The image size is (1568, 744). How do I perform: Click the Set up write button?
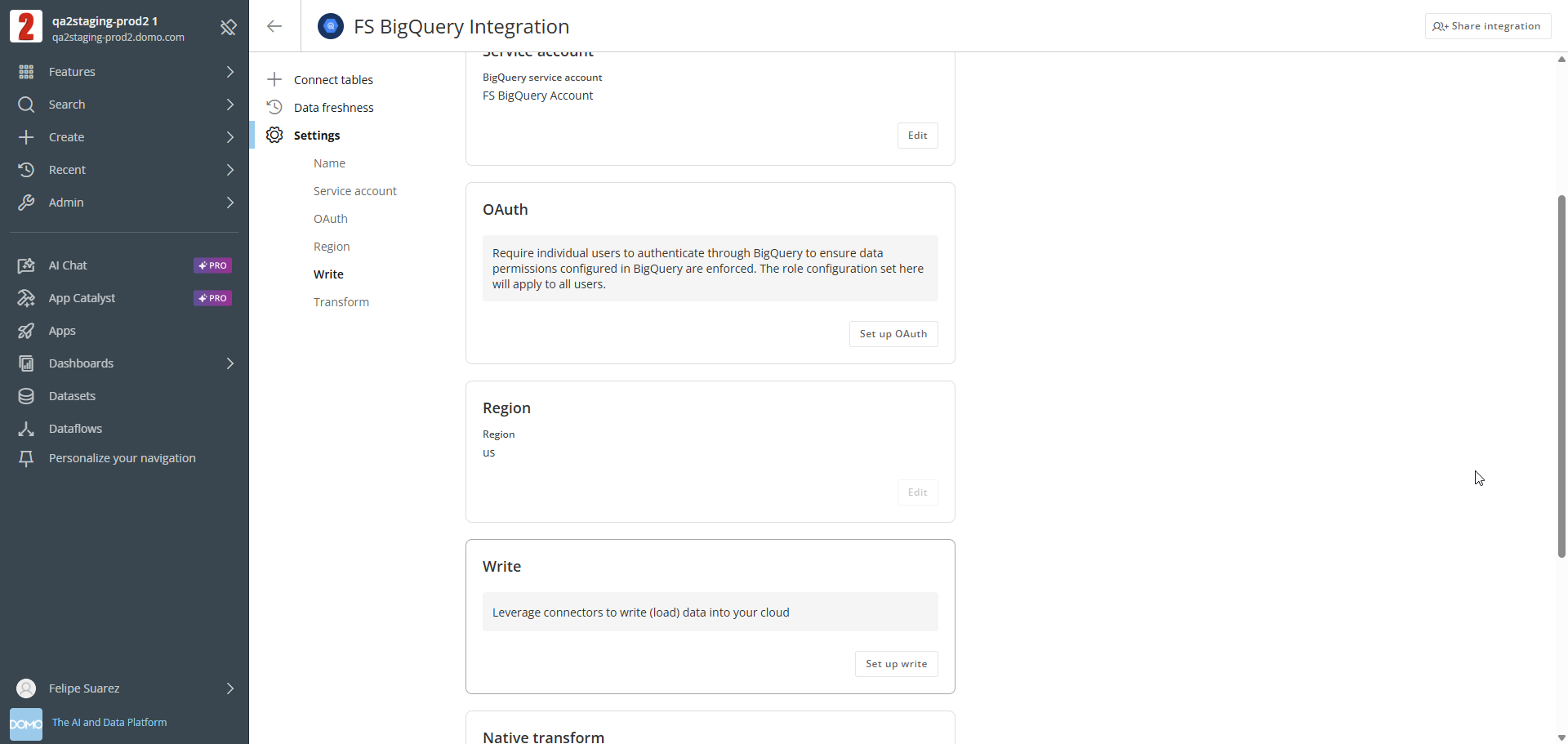coord(897,664)
